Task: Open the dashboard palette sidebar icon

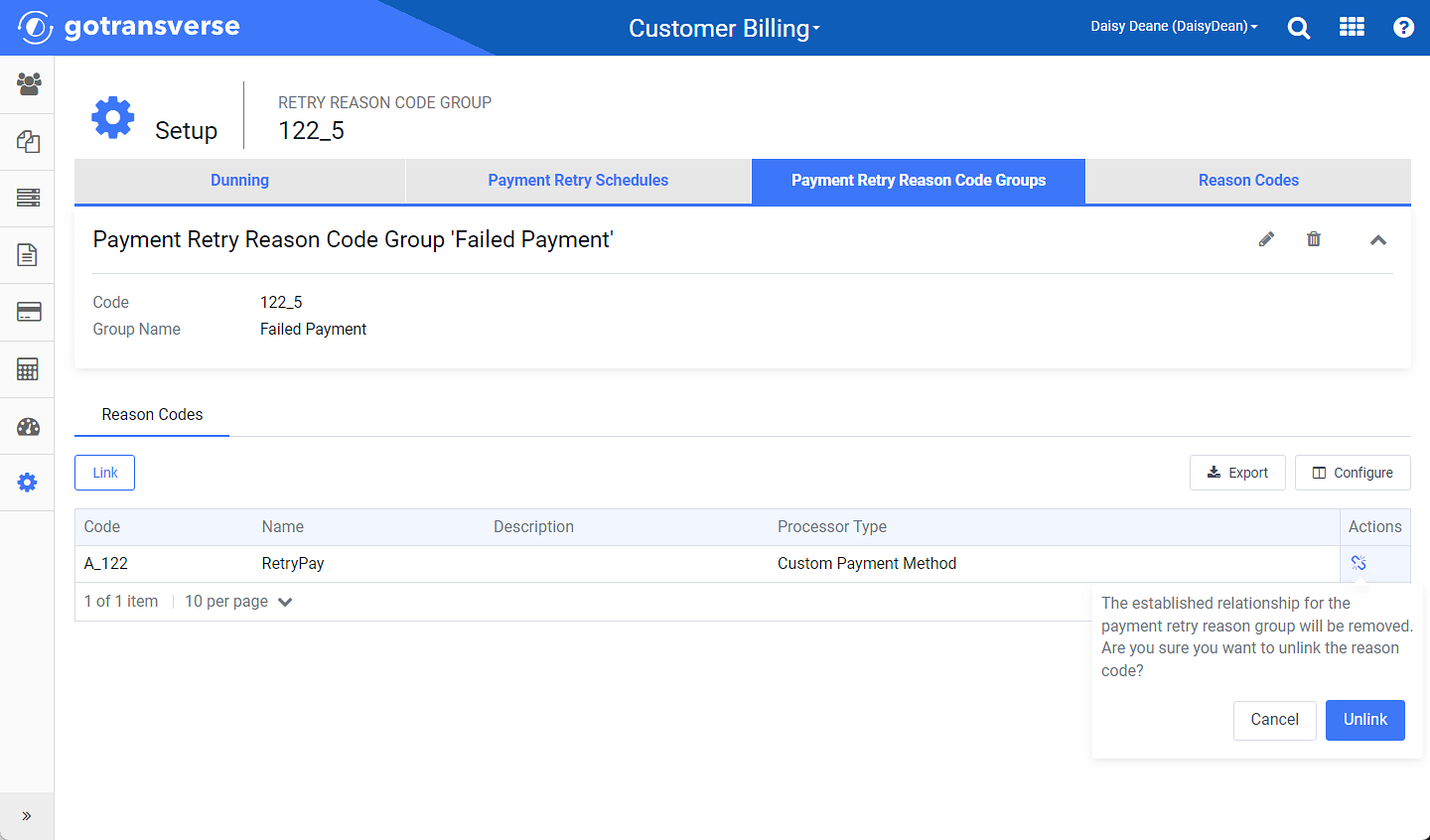Action: 28,427
